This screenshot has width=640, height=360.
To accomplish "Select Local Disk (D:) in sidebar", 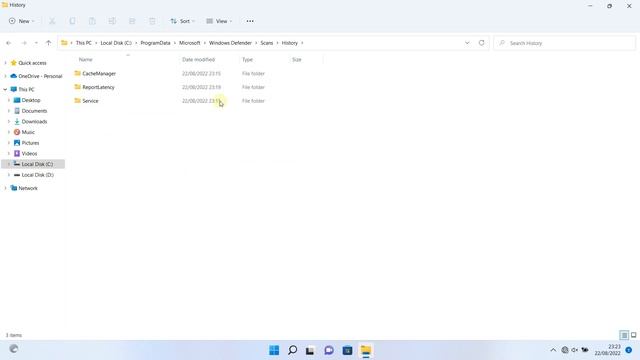I will pos(38,175).
